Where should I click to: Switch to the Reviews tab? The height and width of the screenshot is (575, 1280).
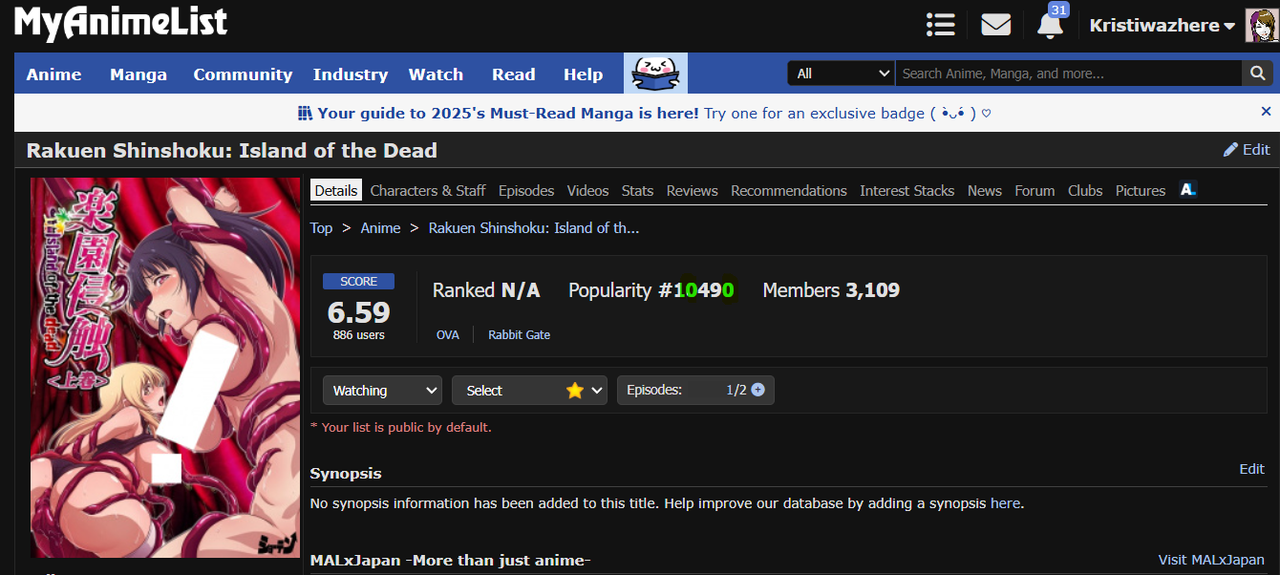tap(692, 190)
